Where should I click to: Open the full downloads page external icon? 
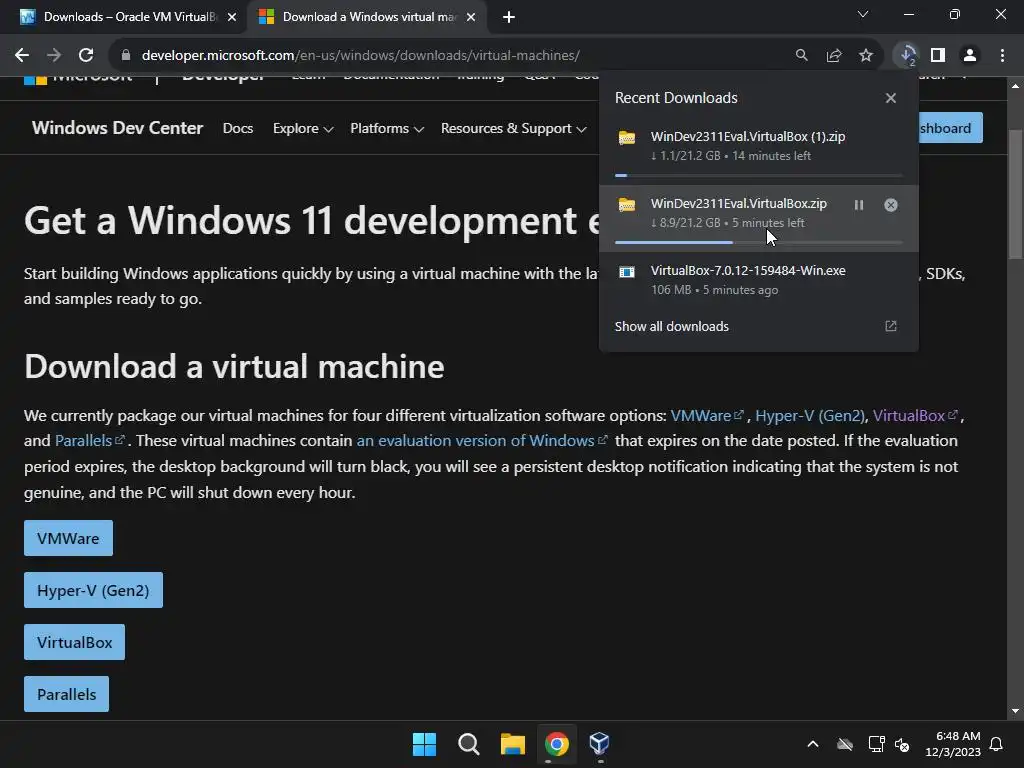coord(891,326)
